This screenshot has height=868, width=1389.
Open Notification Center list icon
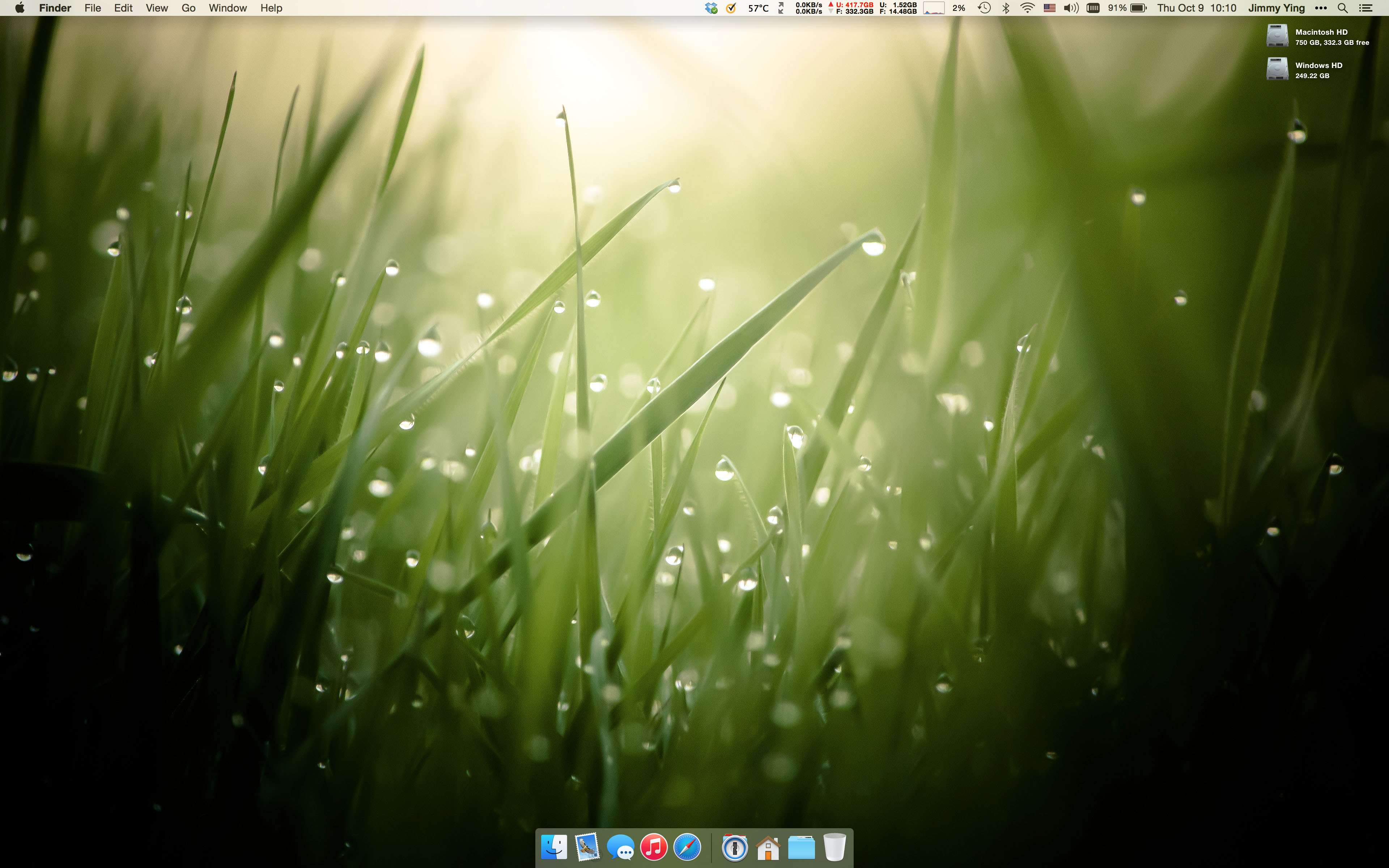point(1365,8)
